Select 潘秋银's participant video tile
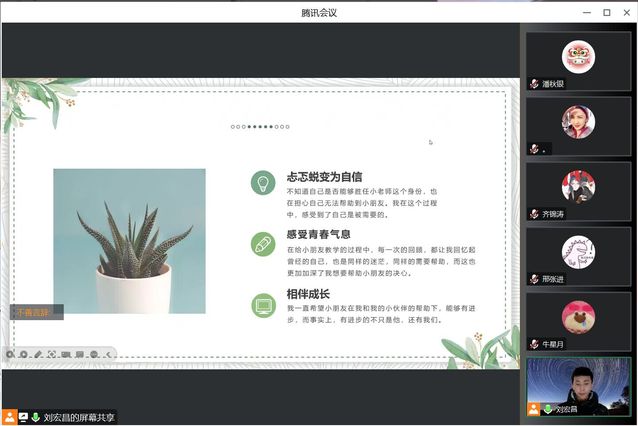The width and height of the screenshot is (638, 426). (578, 61)
